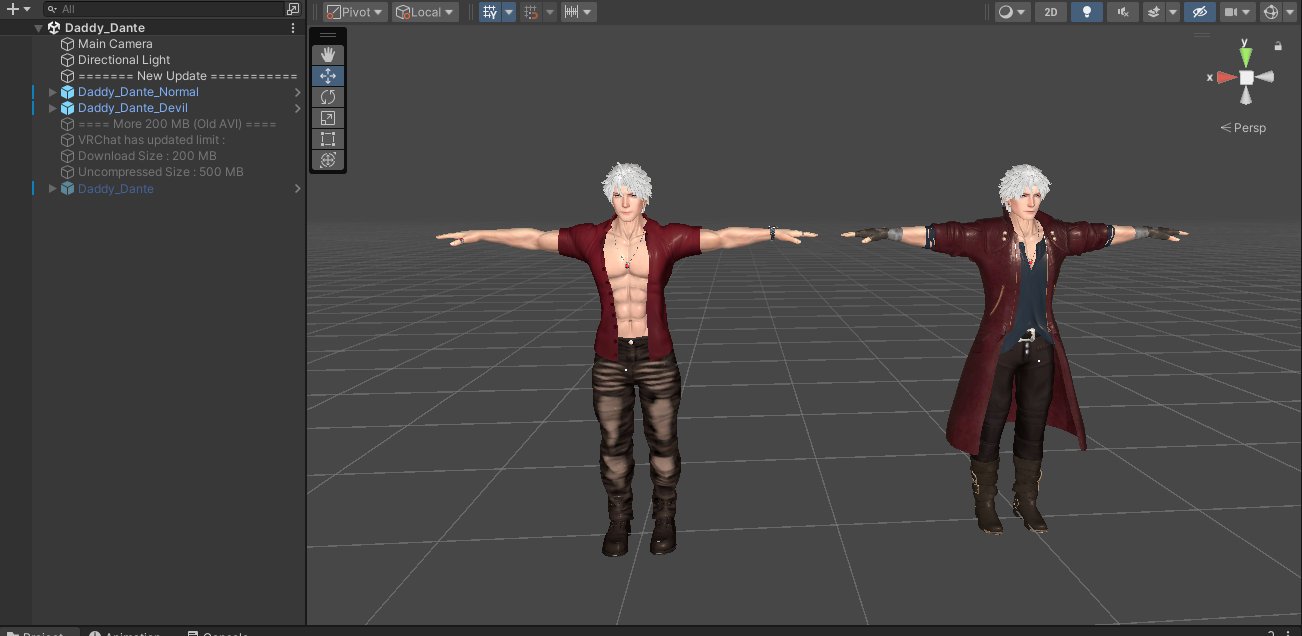Select Main Camera in Hierarchy

[x=115, y=44]
